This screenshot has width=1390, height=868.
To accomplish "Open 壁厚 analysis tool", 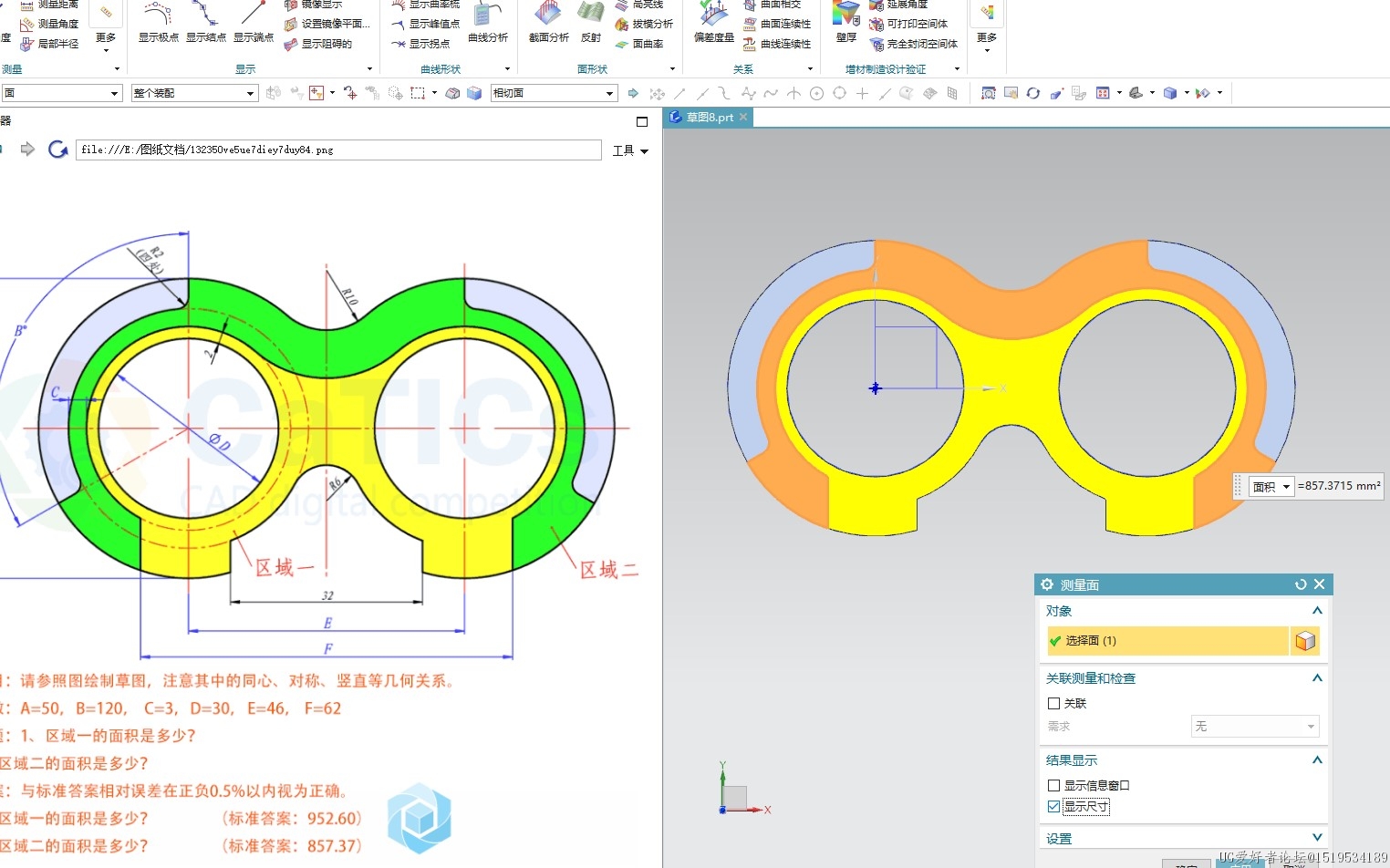I will (x=846, y=23).
